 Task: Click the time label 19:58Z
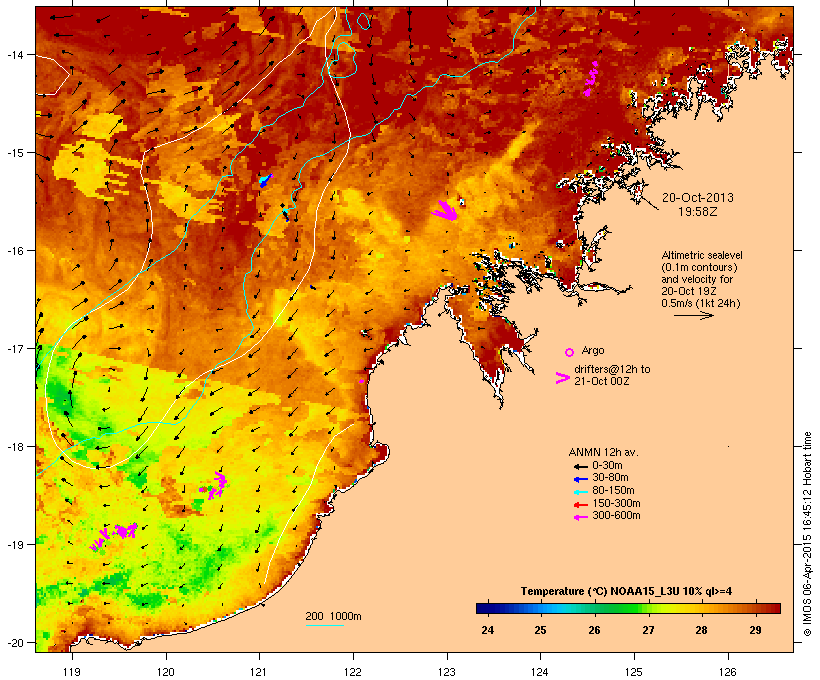698,212
